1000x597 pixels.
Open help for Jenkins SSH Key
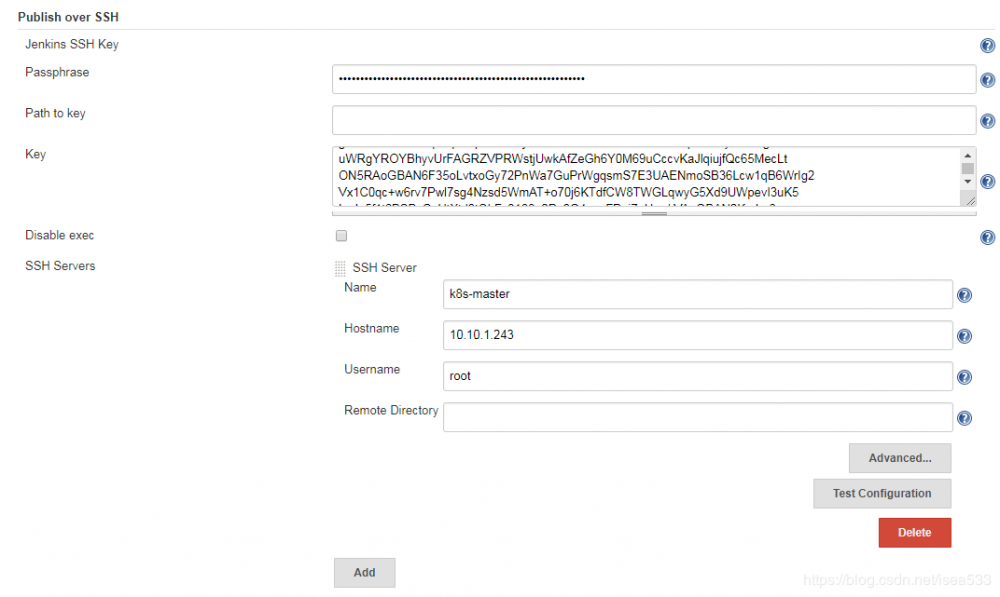pyautogui.click(x=987, y=45)
